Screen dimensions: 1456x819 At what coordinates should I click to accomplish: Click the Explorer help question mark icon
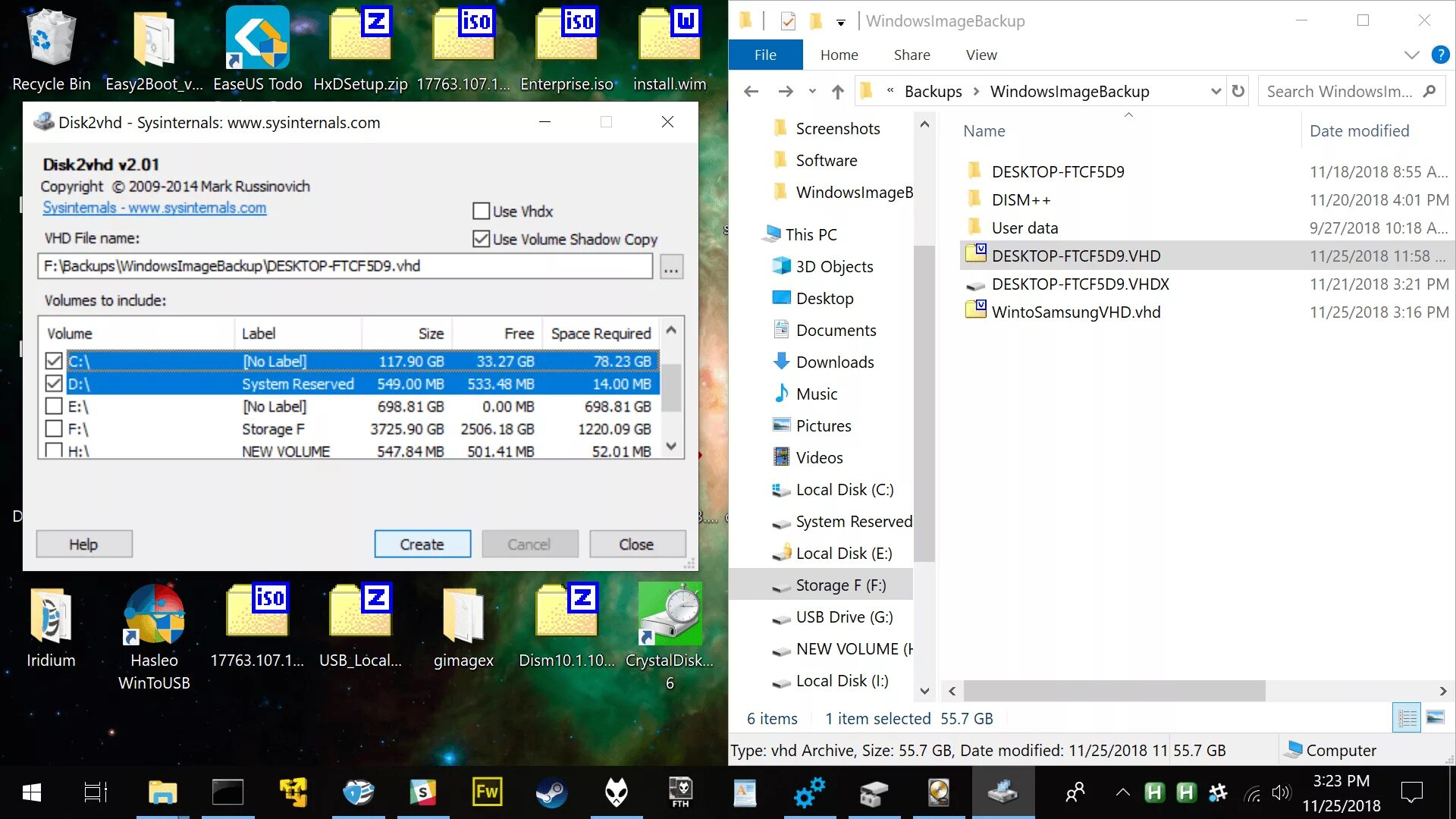(1440, 55)
